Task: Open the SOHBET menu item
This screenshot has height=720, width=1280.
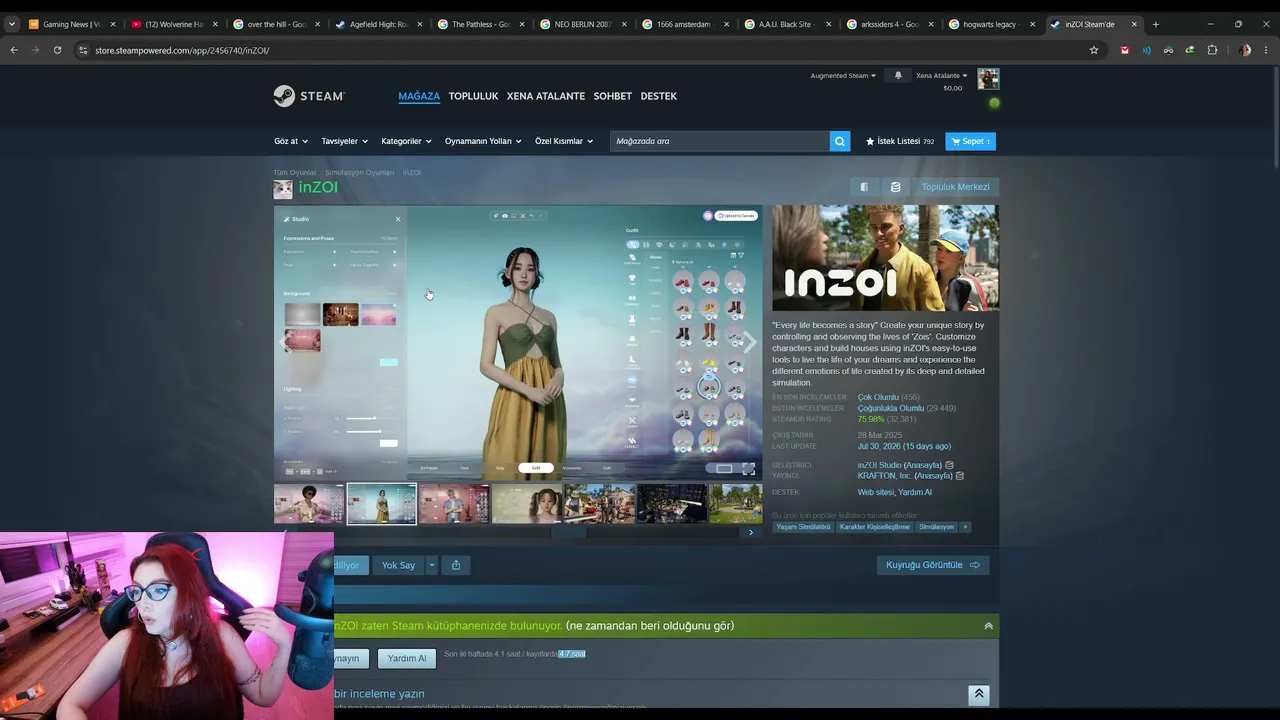Action: tap(613, 96)
